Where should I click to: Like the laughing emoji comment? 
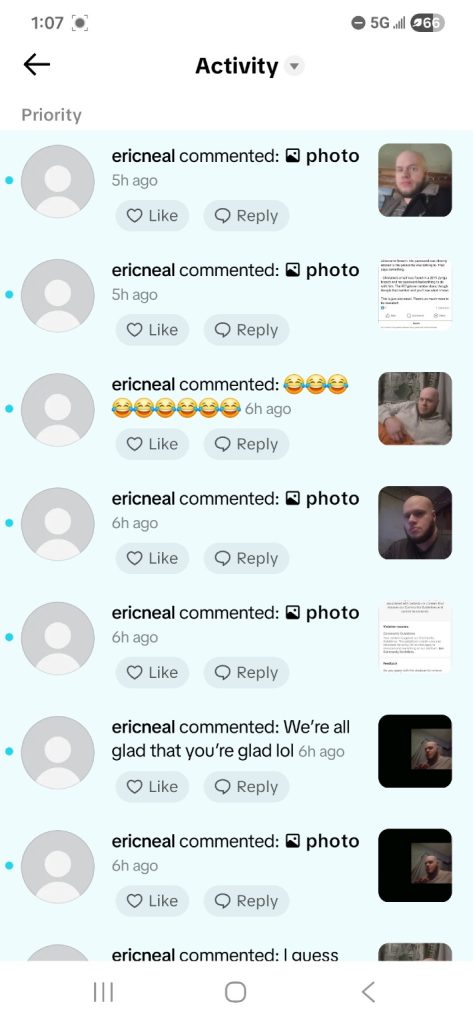tap(152, 444)
